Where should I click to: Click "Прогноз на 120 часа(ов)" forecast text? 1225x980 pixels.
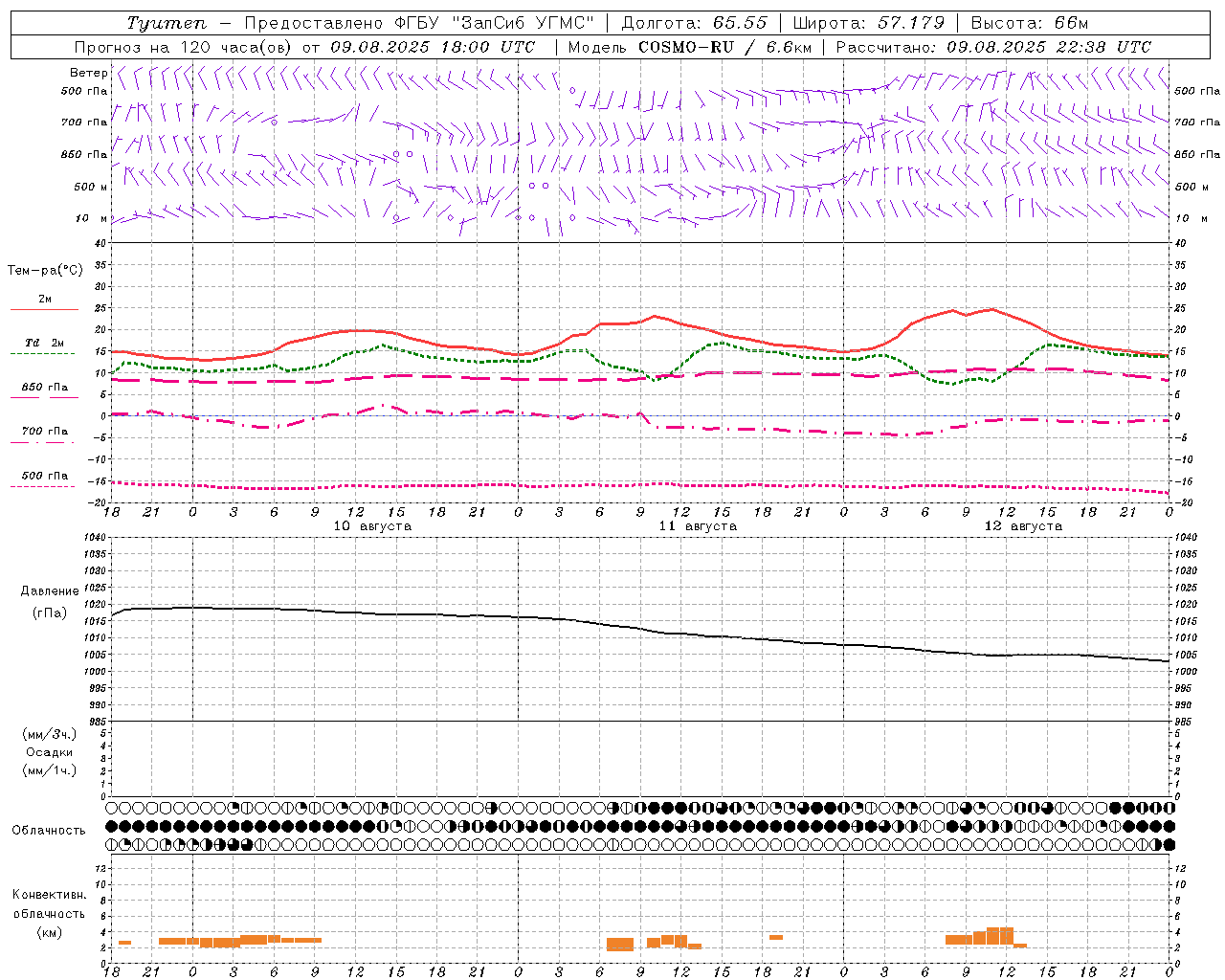(185, 47)
